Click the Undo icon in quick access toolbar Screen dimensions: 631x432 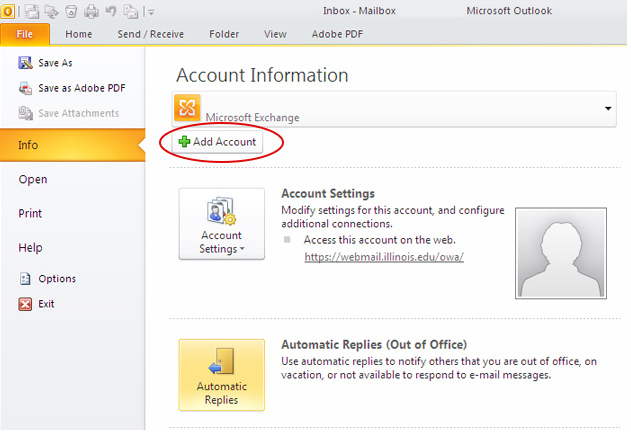point(111,11)
